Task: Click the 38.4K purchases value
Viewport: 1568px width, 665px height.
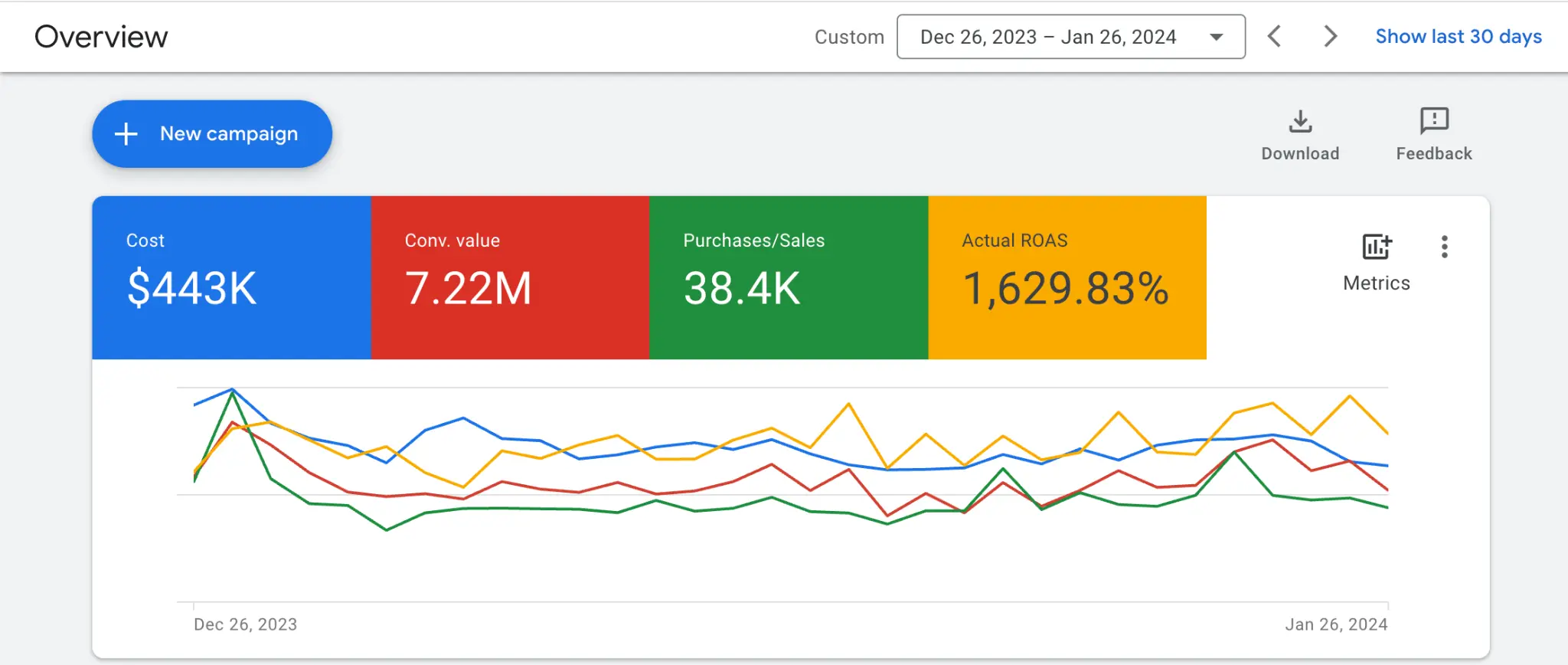Action: click(x=742, y=289)
